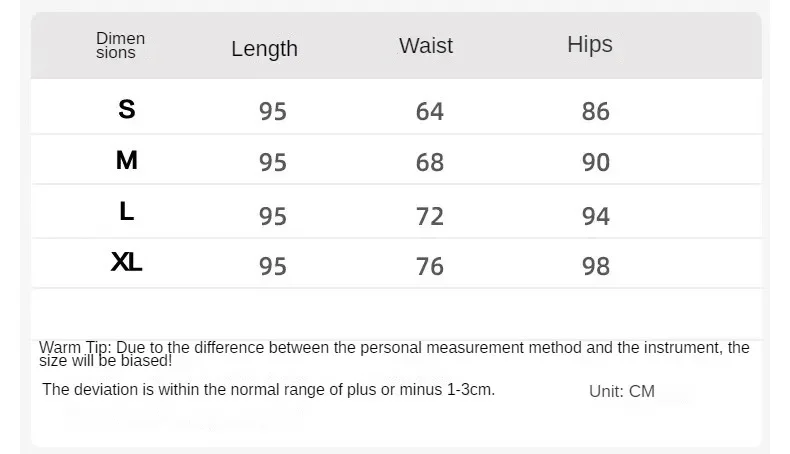
Task: Click the hips value 98
Action: tap(595, 266)
